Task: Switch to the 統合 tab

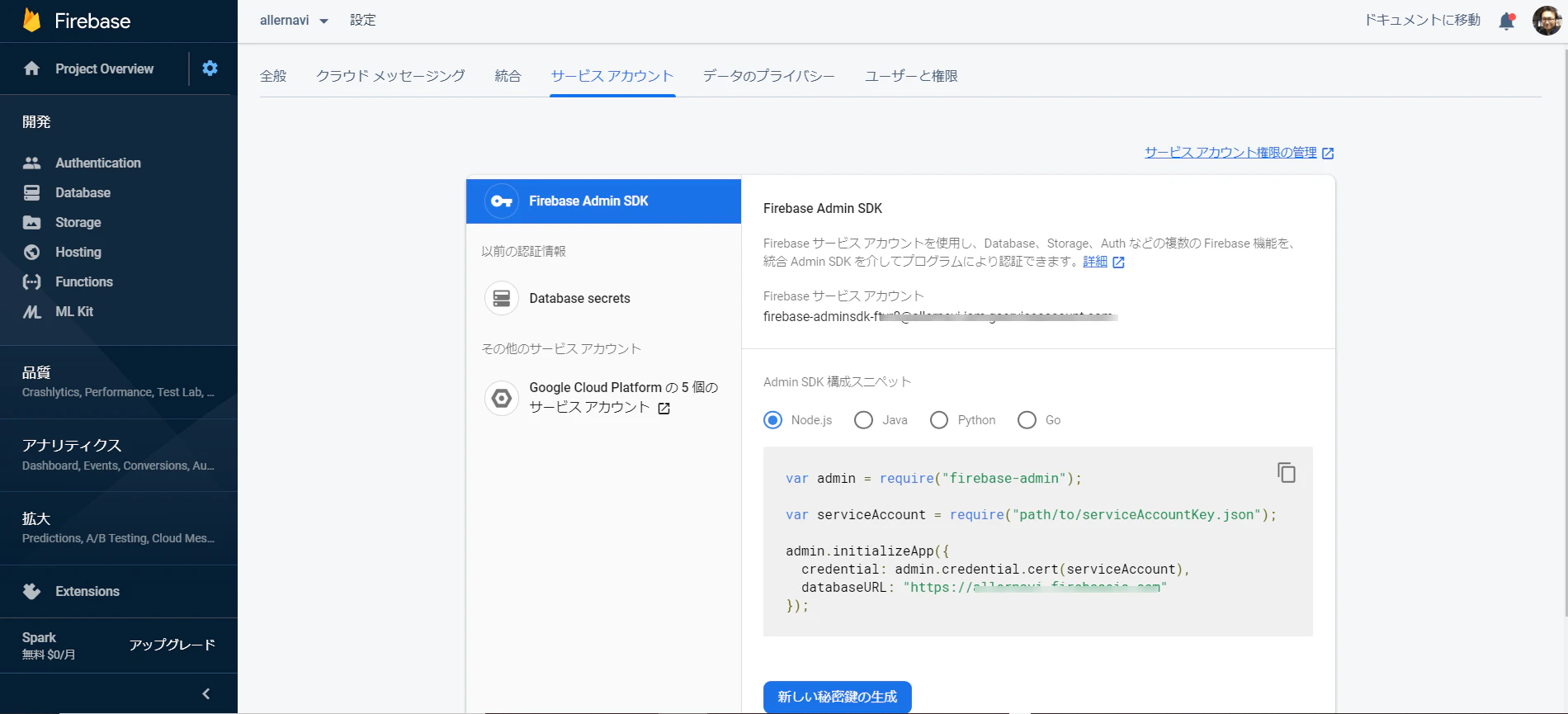Action: click(x=508, y=76)
